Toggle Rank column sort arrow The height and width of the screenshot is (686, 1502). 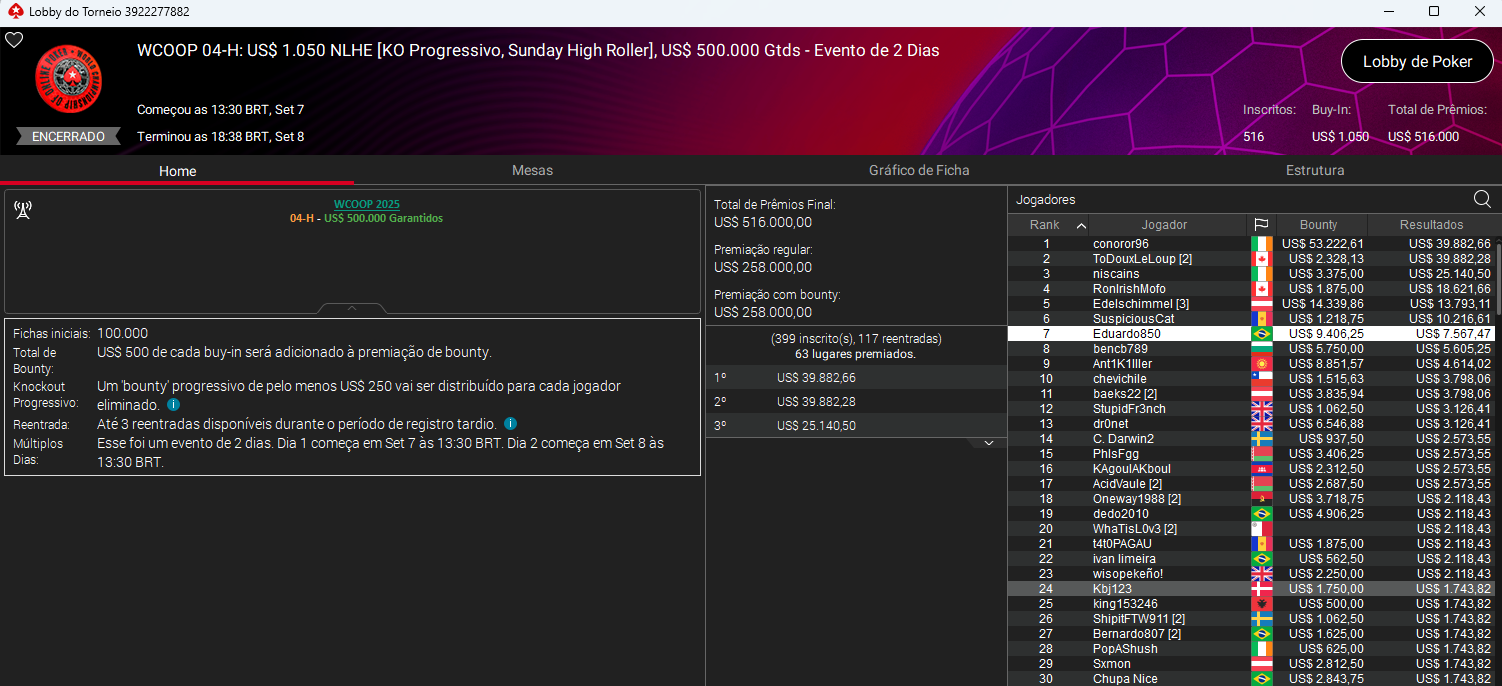(1080, 226)
